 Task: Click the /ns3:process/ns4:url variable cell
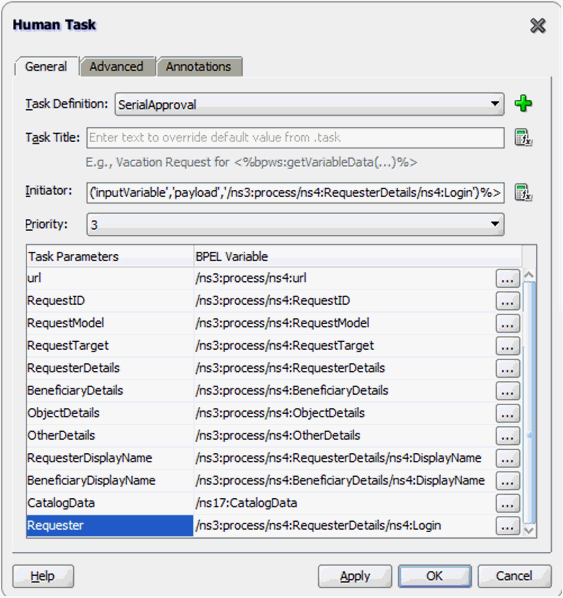[344, 278]
